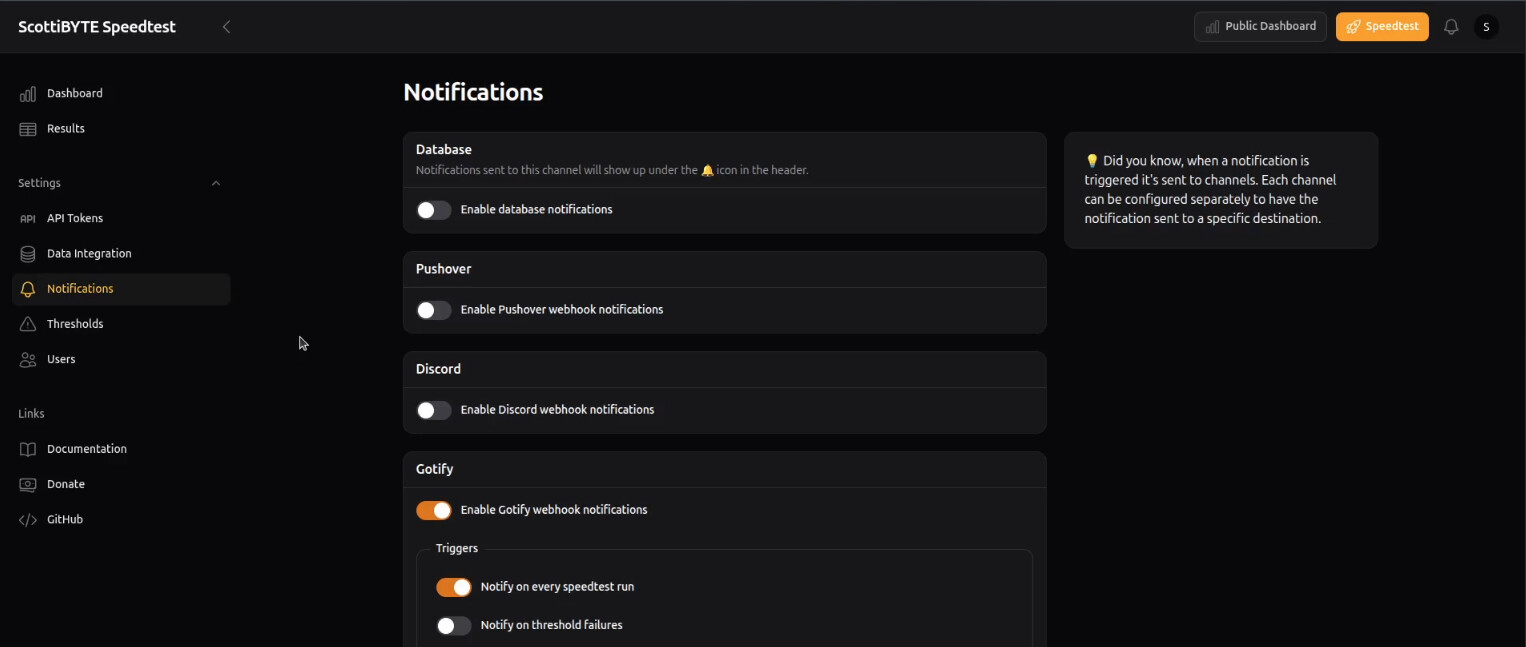Open Users settings page
The height and width of the screenshot is (647, 1526).
121,359
